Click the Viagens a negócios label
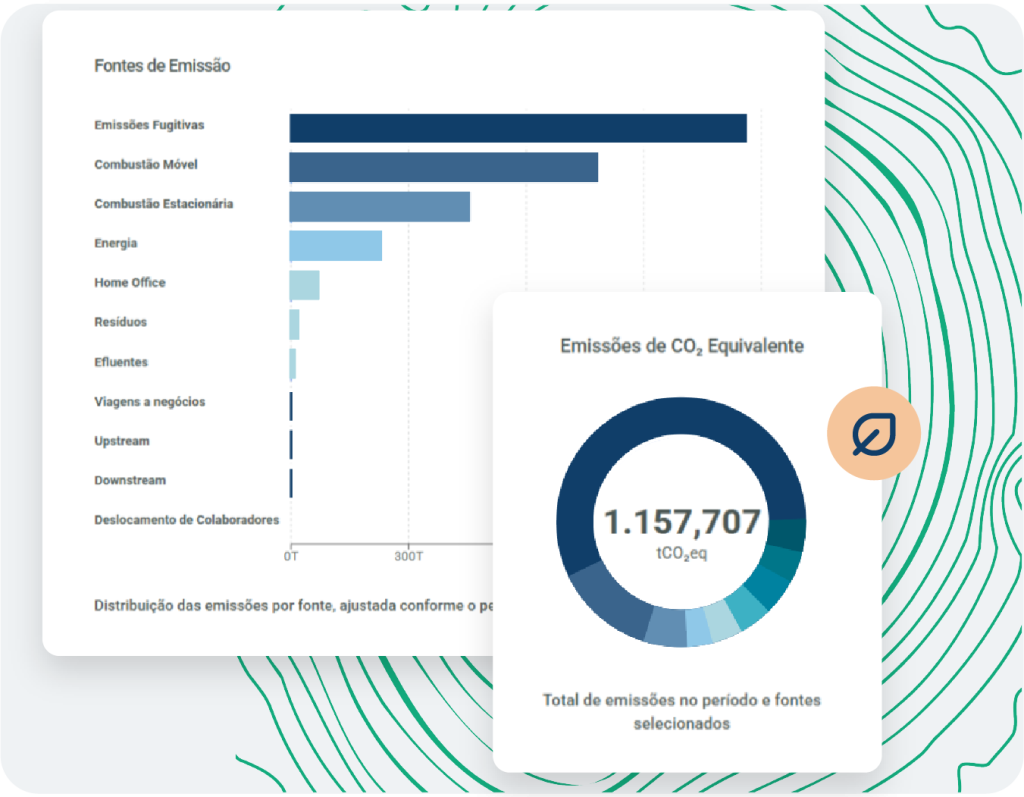This screenshot has width=1024, height=797. click(150, 402)
